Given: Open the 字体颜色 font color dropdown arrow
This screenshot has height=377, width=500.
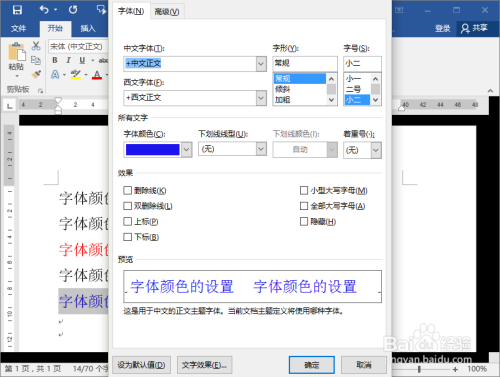Looking at the screenshot, I should click(187, 150).
